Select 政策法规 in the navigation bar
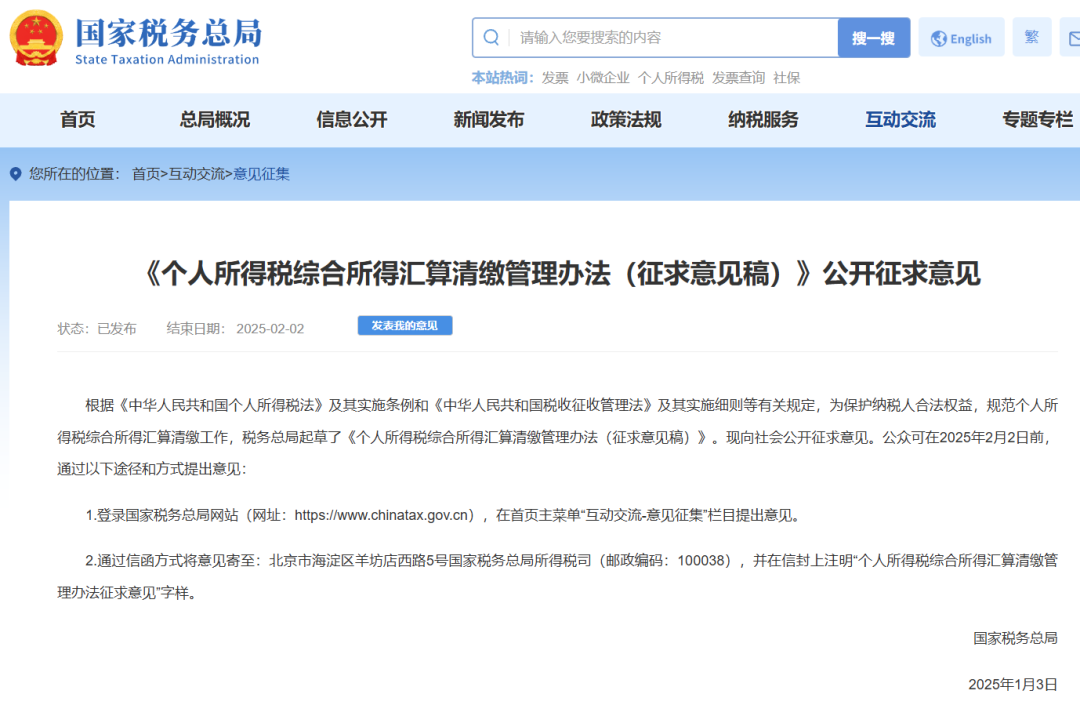The image size is (1080, 705). tap(626, 120)
